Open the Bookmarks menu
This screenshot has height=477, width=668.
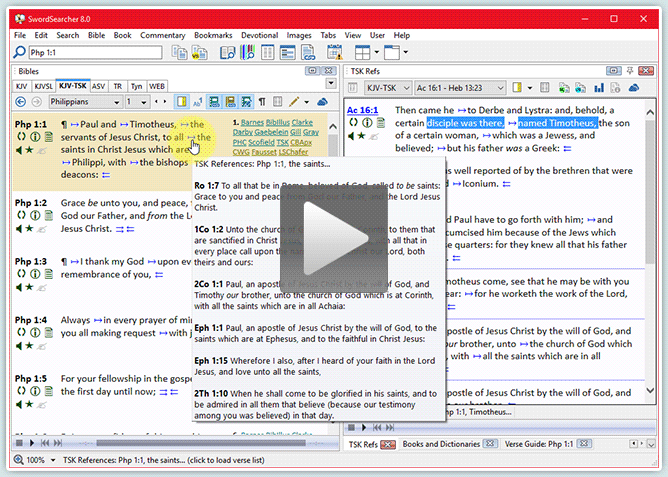[213, 35]
